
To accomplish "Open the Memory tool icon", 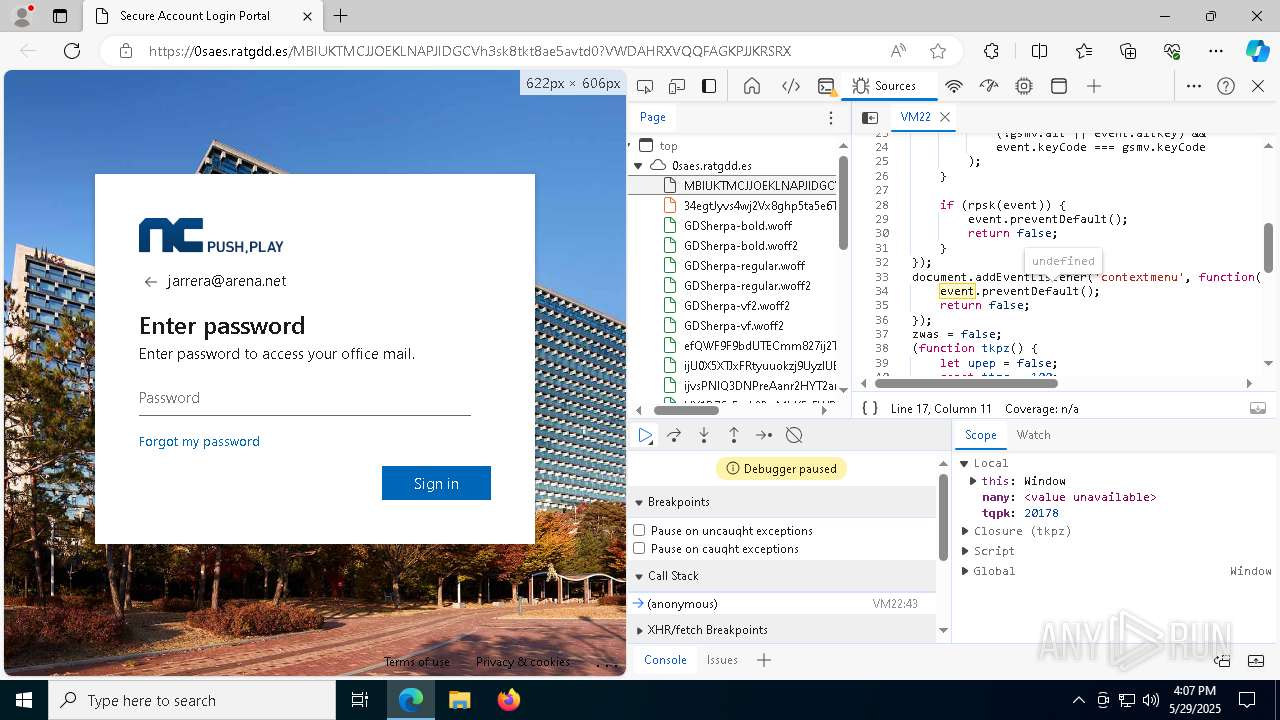I will pyautogui.click(x=1024, y=86).
